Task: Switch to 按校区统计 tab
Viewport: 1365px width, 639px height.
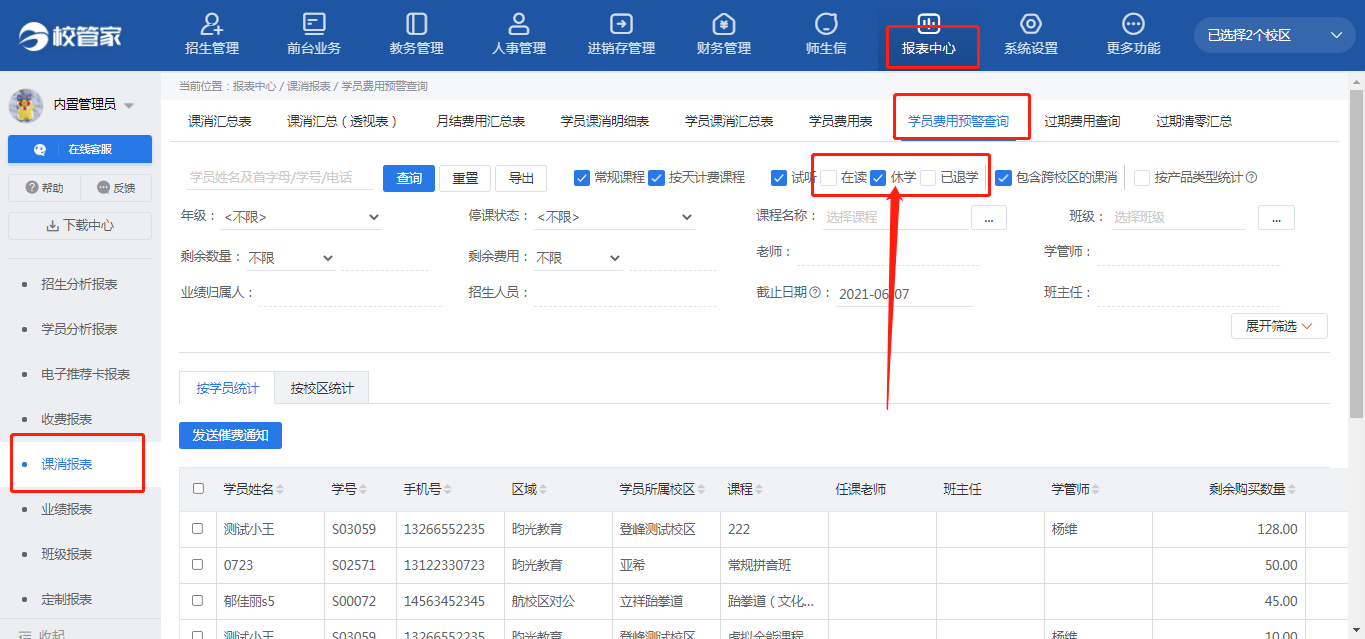Action: [x=322, y=388]
